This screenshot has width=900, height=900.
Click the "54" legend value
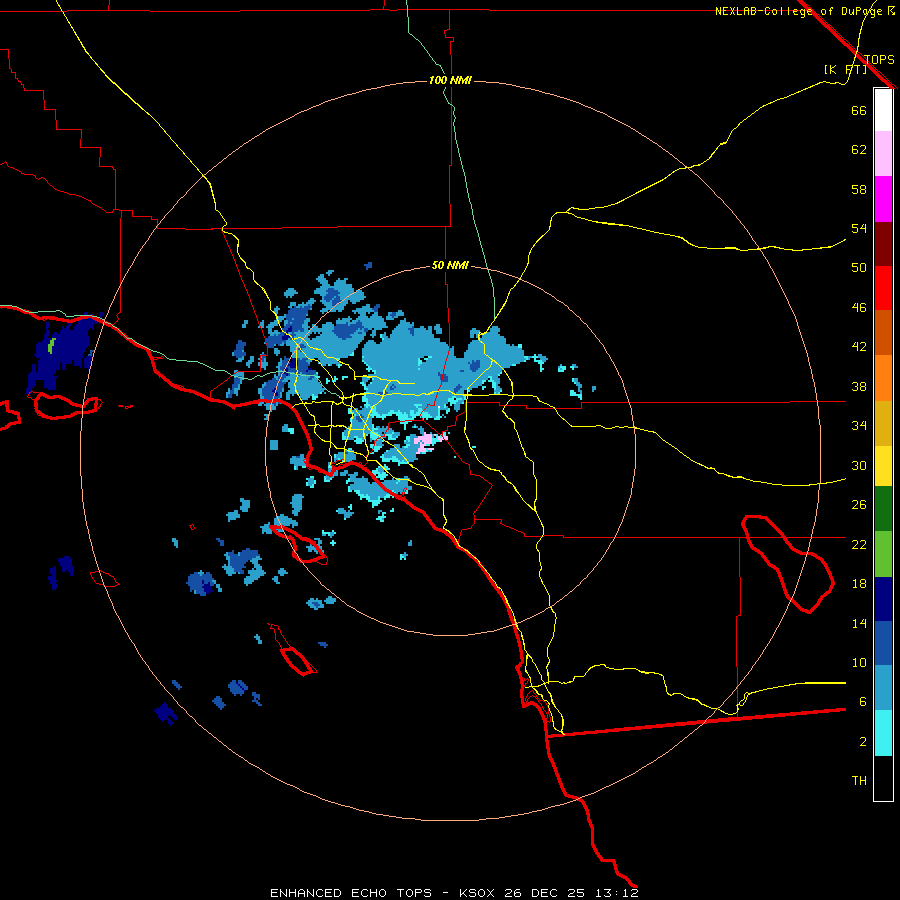(x=859, y=229)
